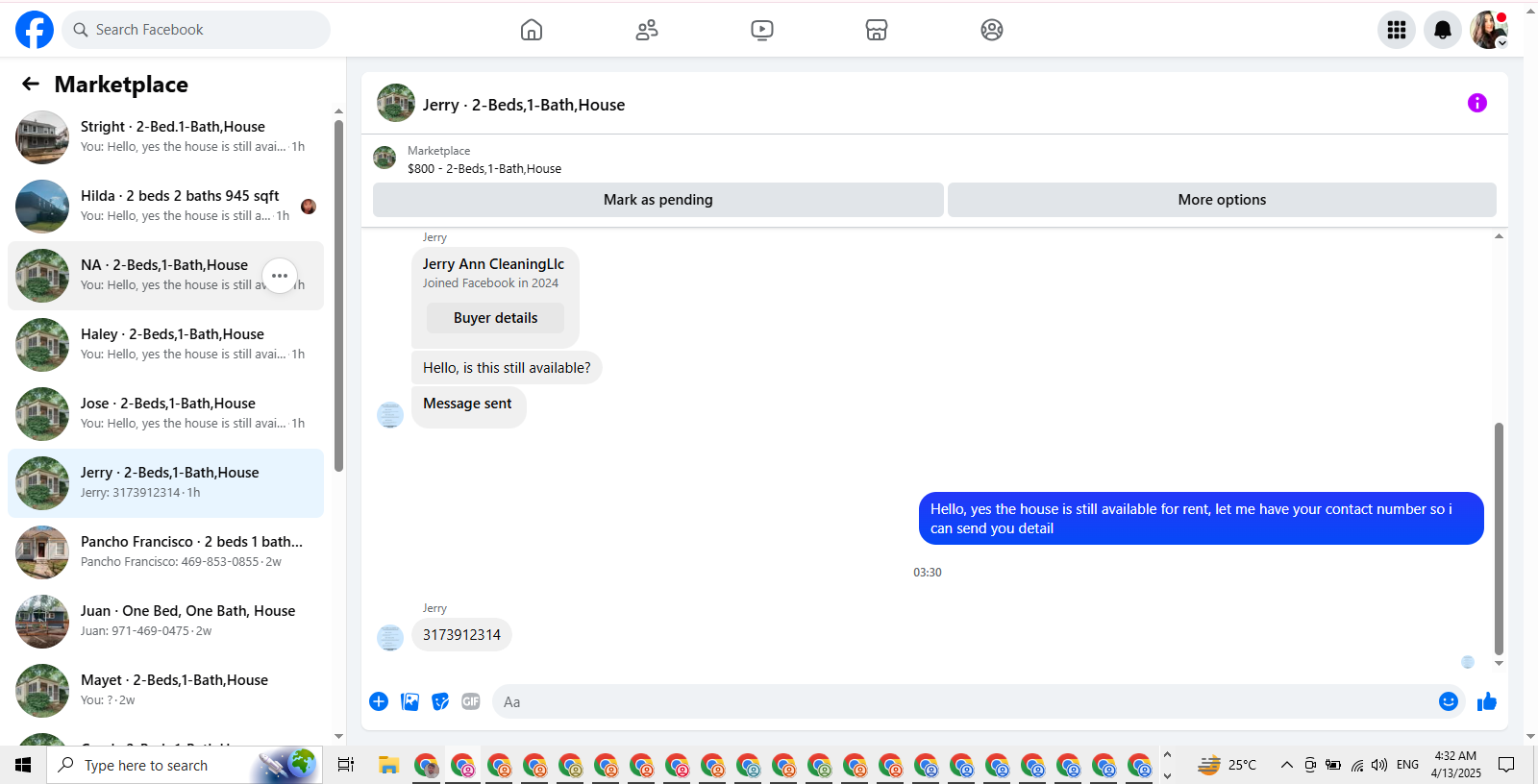Open the account profile menu
Viewport: 1538px width, 784px height.
[1489, 30]
